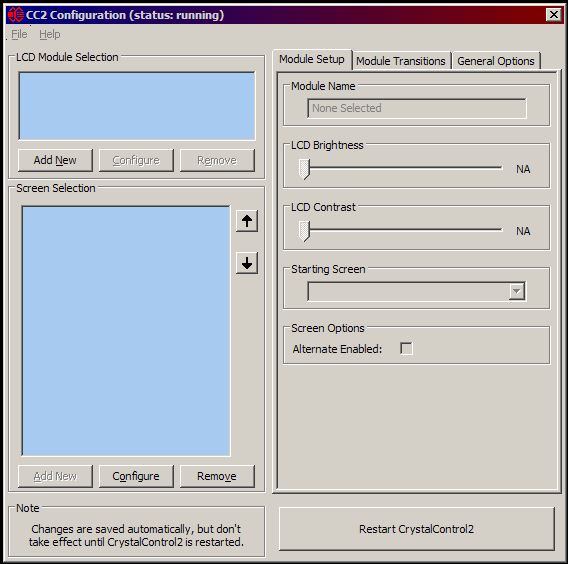Click the CC2 application icon in title bar
The height and width of the screenshot is (564, 568).
tap(16, 15)
